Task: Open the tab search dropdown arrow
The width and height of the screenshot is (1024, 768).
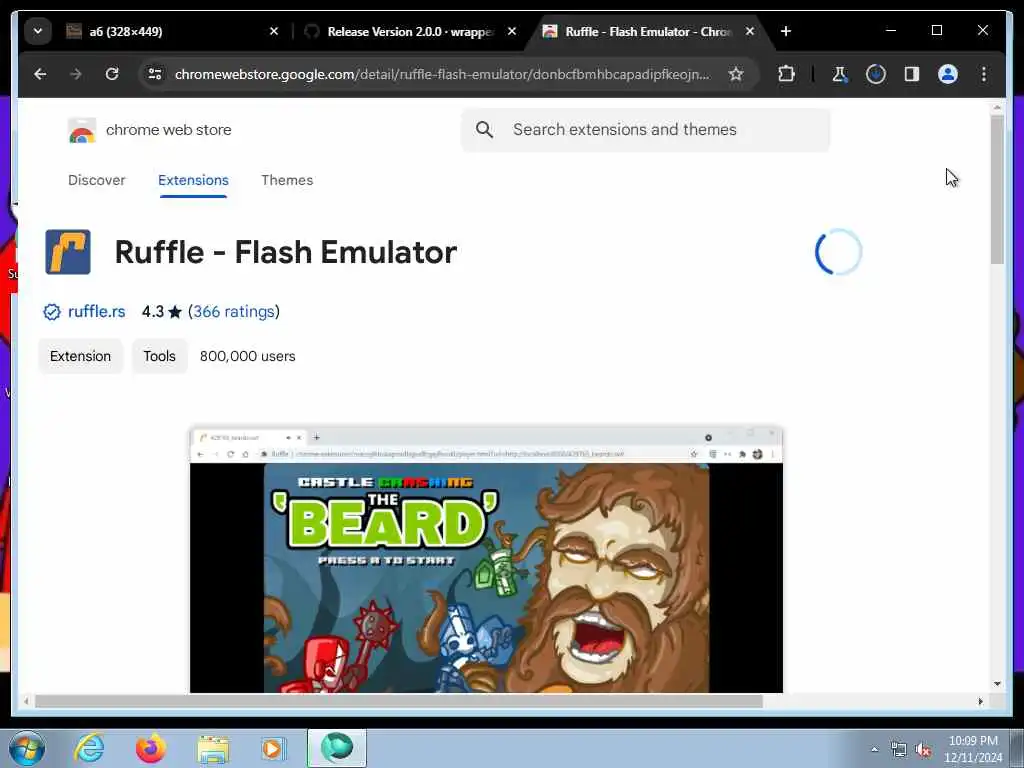Action: pyautogui.click(x=38, y=31)
